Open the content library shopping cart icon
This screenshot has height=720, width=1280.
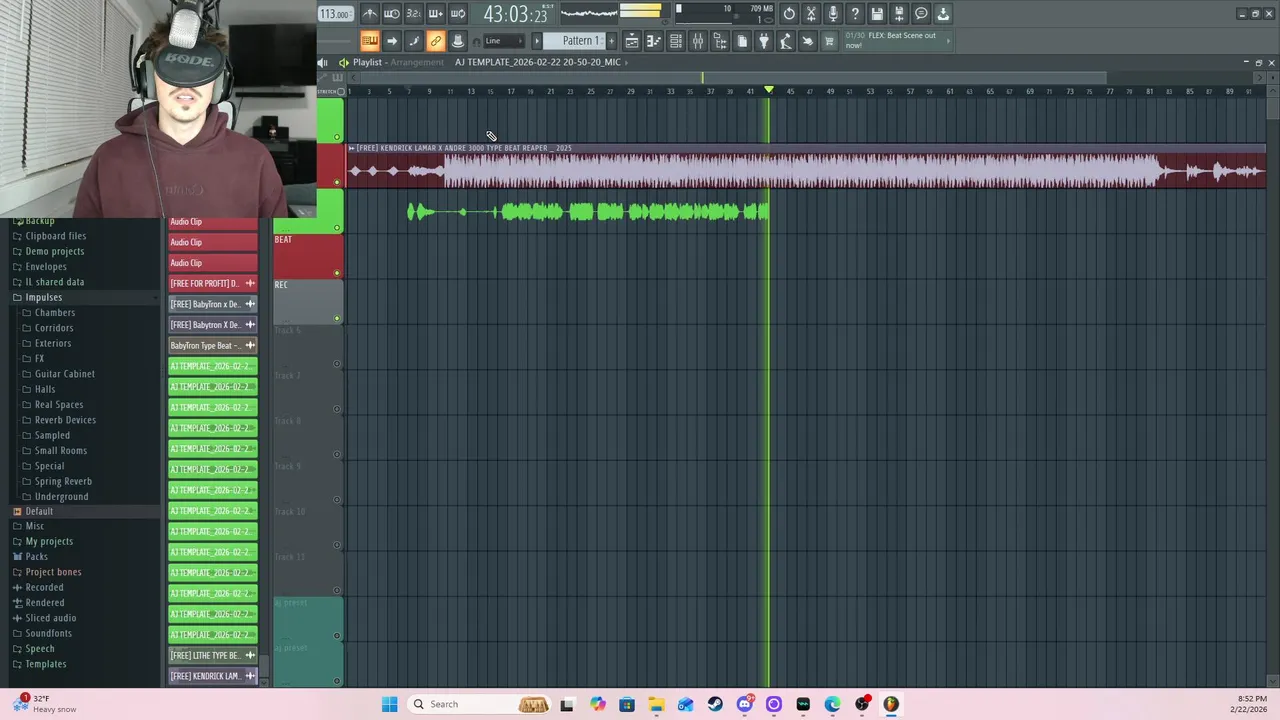[x=829, y=41]
